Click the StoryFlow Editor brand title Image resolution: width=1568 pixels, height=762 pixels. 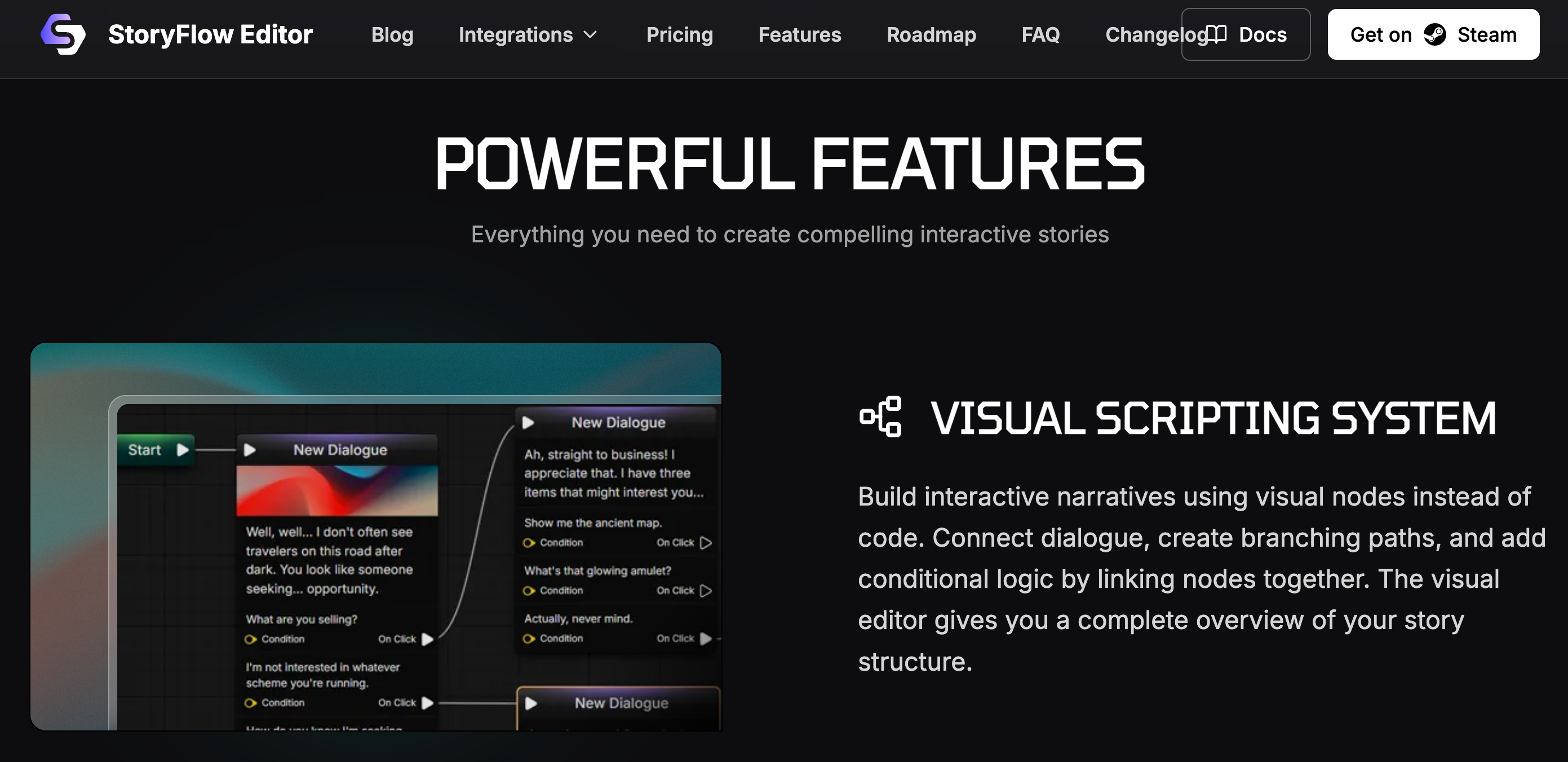click(210, 35)
